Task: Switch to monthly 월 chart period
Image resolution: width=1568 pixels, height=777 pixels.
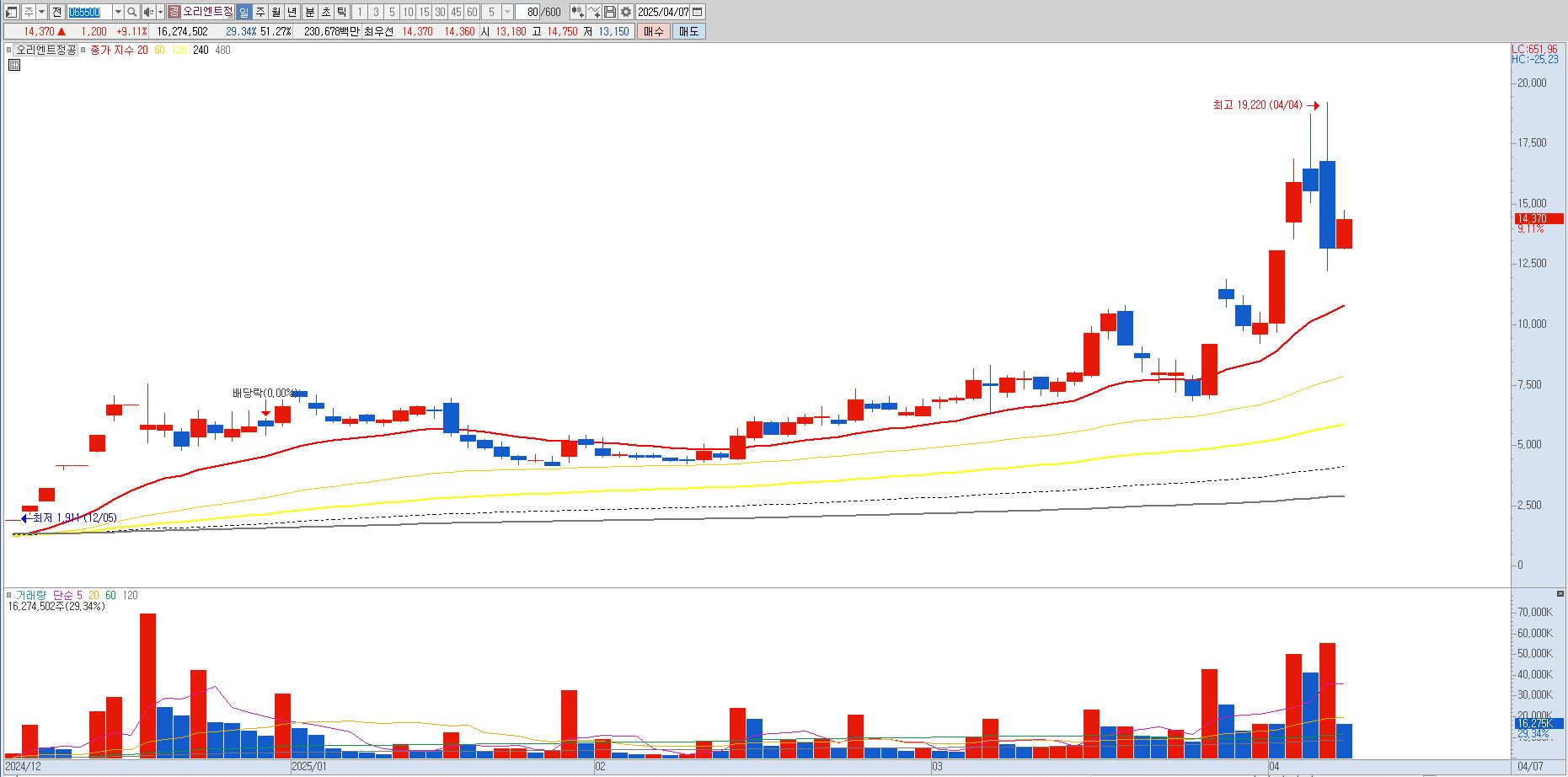Action: (x=276, y=12)
